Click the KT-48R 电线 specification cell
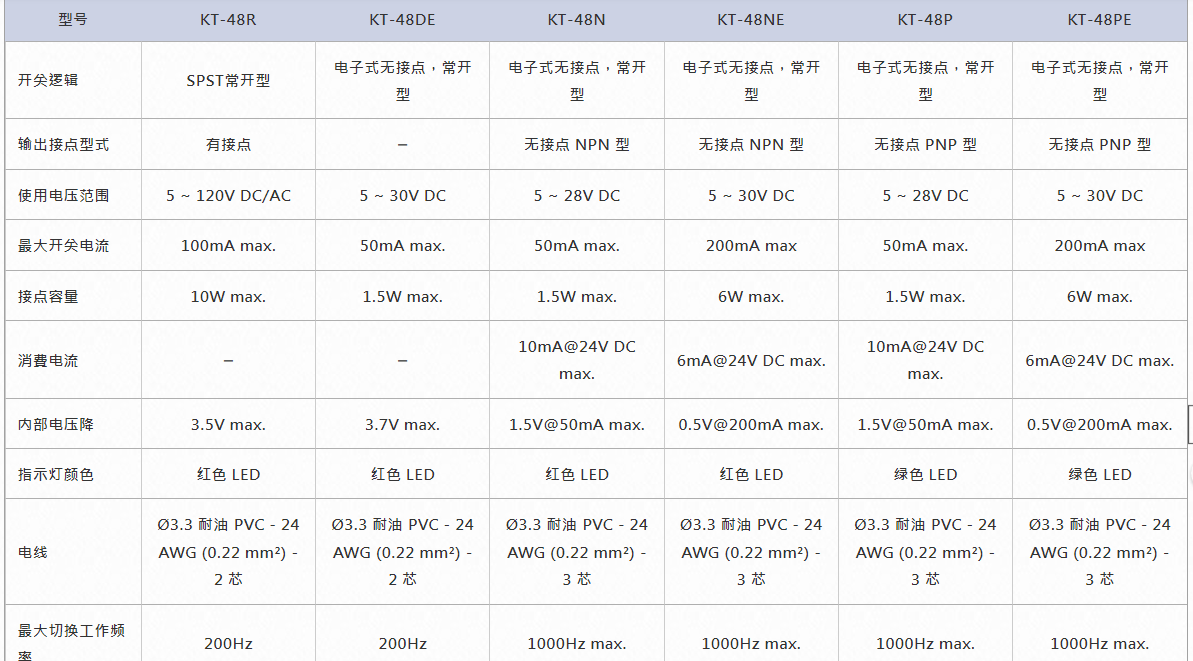Image resolution: width=1193 pixels, height=661 pixels. coord(228,552)
